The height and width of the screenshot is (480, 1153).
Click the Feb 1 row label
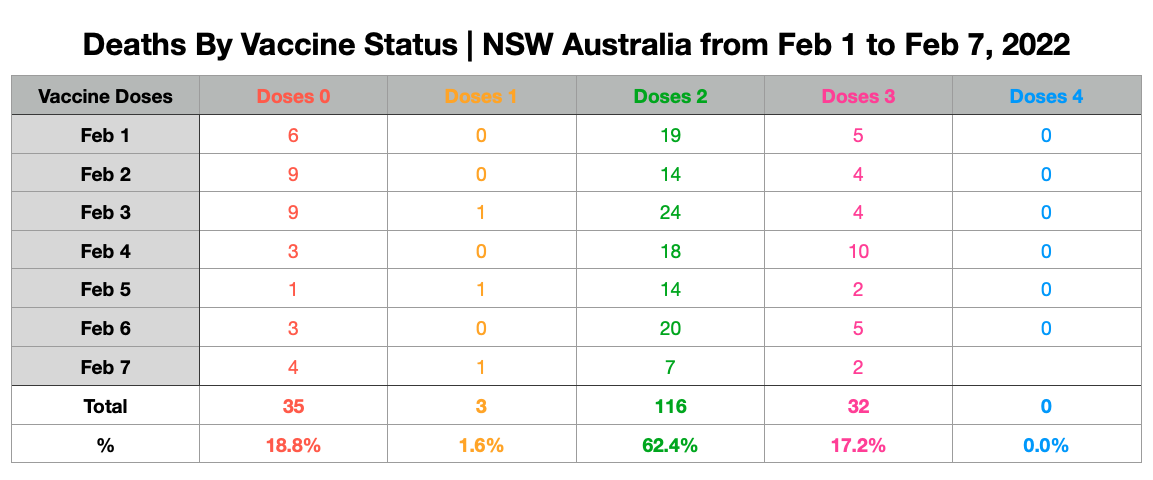click(x=105, y=135)
